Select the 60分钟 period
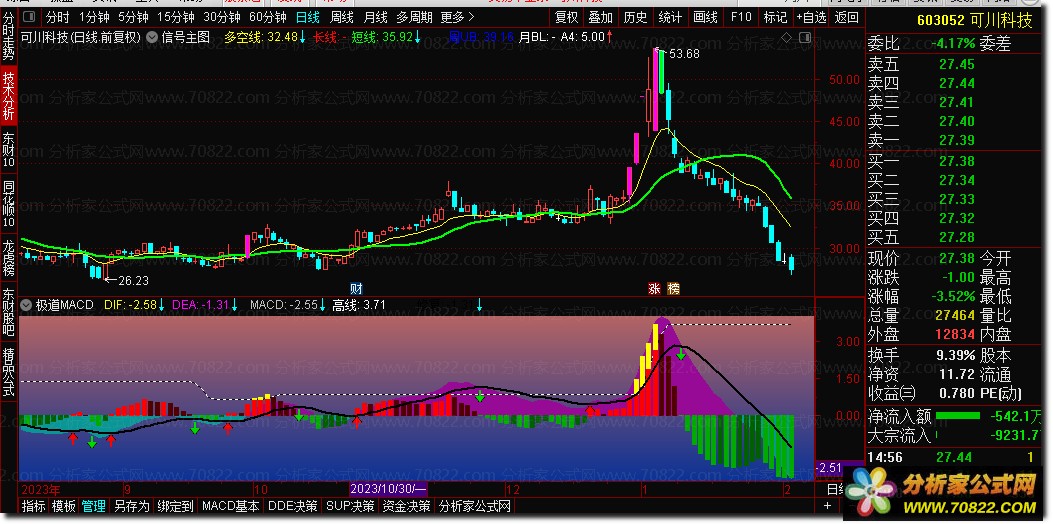Image resolution: width=1053 pixels, height=524 pixels. [267, 17]
